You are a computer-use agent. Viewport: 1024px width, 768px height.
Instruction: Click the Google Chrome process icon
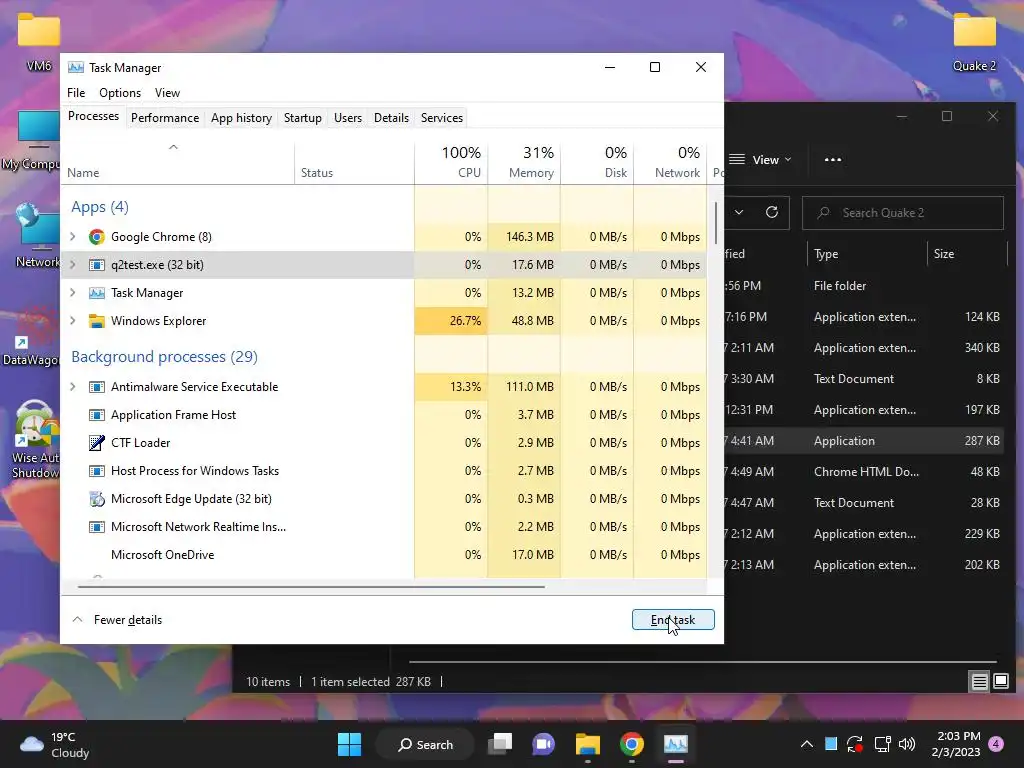97,236
